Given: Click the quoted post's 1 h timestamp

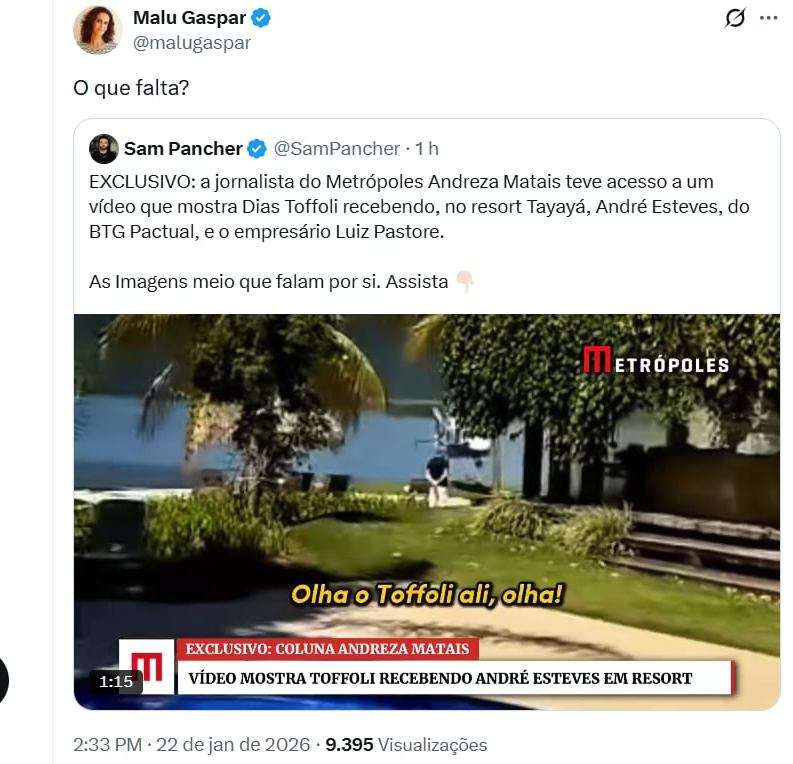Looking at the screenshot, I should click(x=427, y=149).
